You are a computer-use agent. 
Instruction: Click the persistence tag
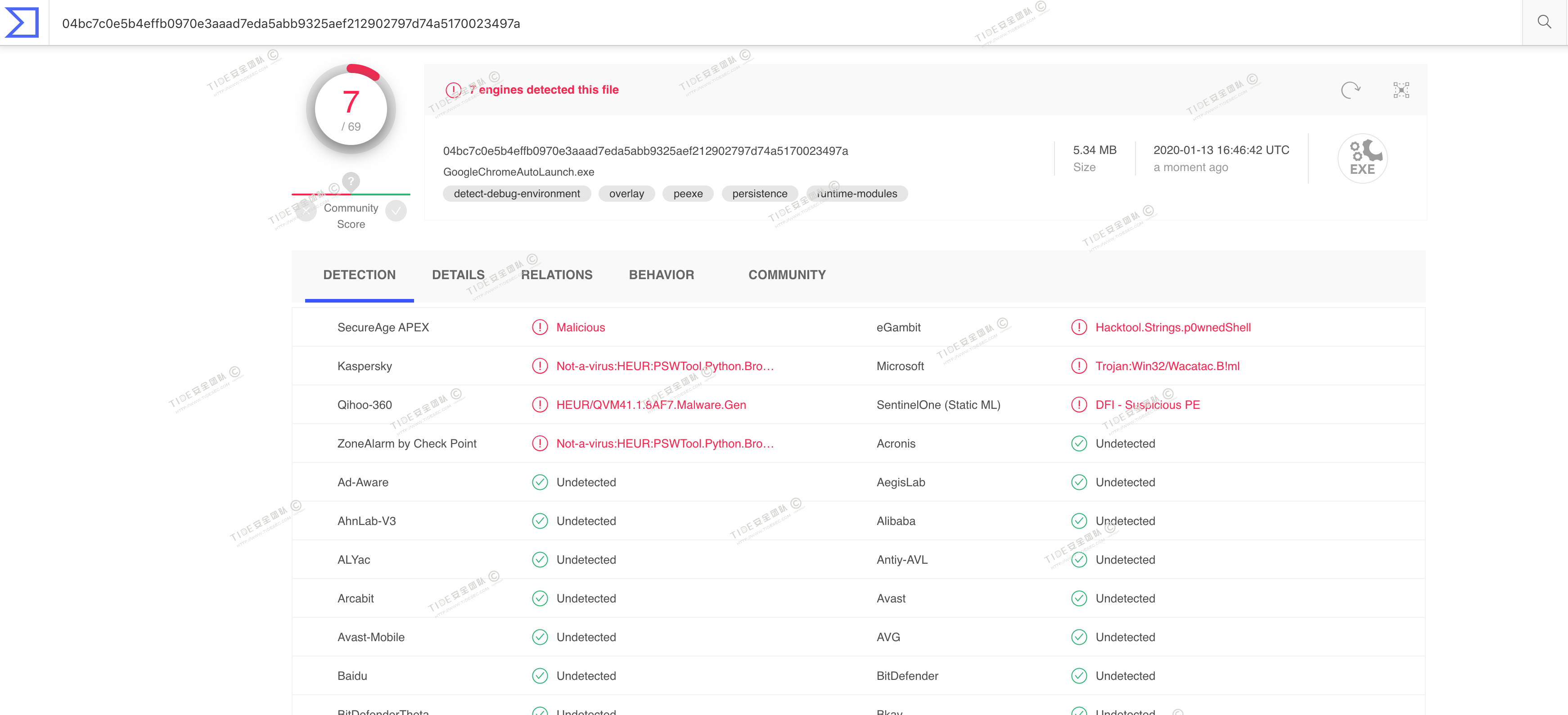[759, 194]
